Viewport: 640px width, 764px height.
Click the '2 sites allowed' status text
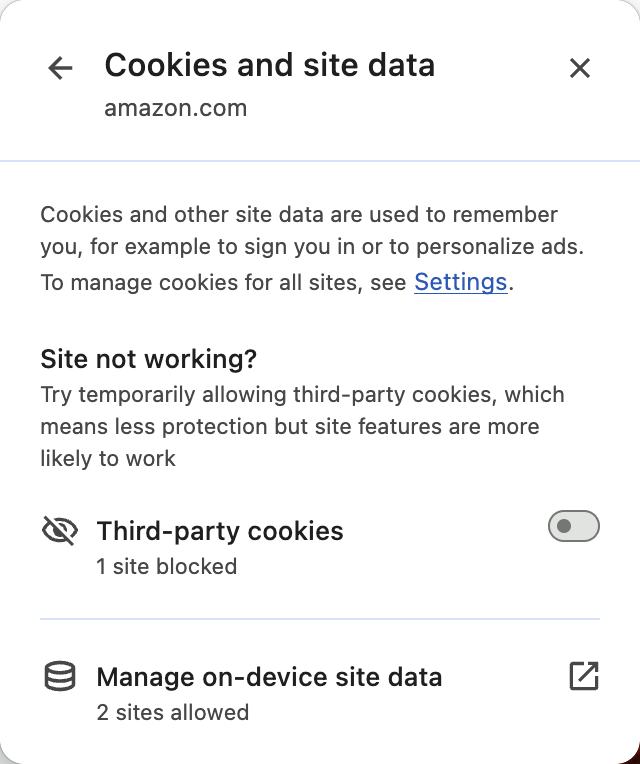(x=172, y=712)
